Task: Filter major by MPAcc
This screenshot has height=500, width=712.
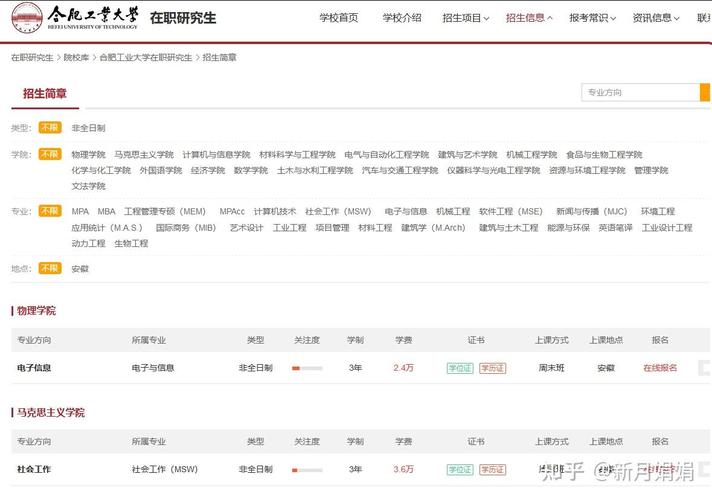Action: coord(232,212)
